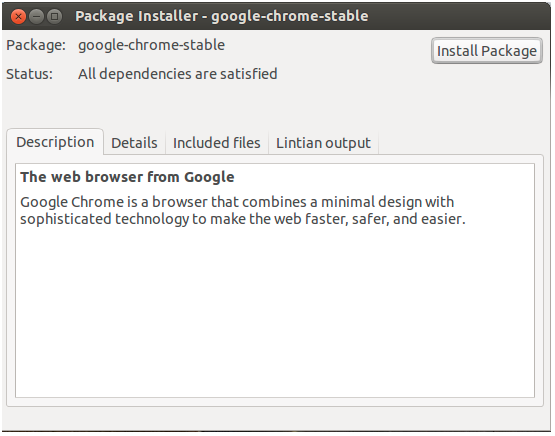Click the Package Installer title bar text
The image size is (555, 436).
click(222, 16)
